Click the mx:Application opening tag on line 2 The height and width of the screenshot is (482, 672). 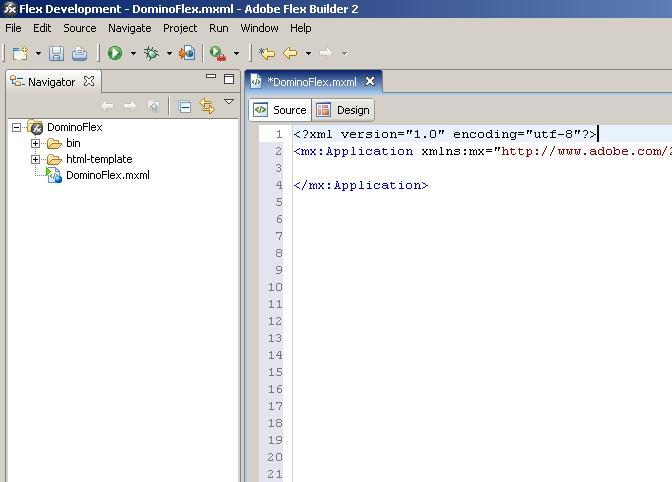354,151
